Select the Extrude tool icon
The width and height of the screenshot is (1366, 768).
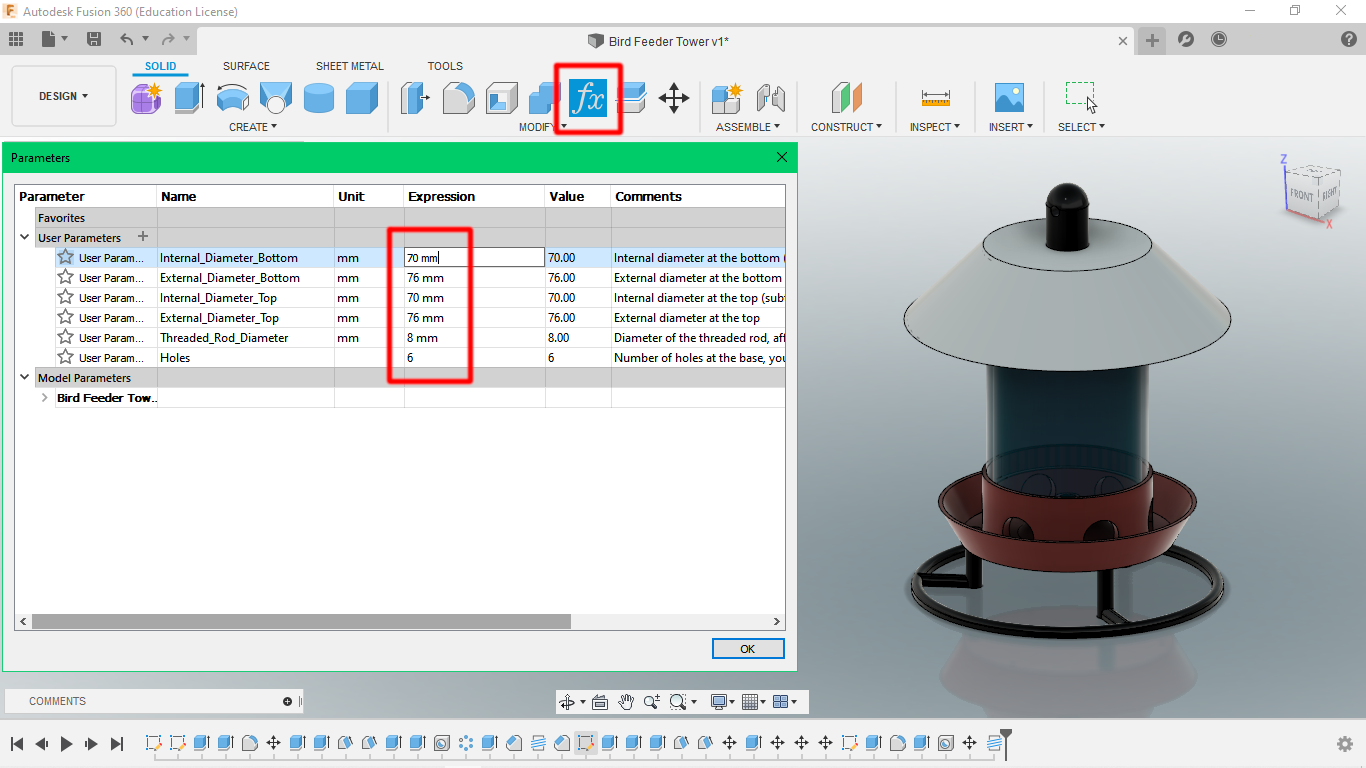(x=189, y=98)
